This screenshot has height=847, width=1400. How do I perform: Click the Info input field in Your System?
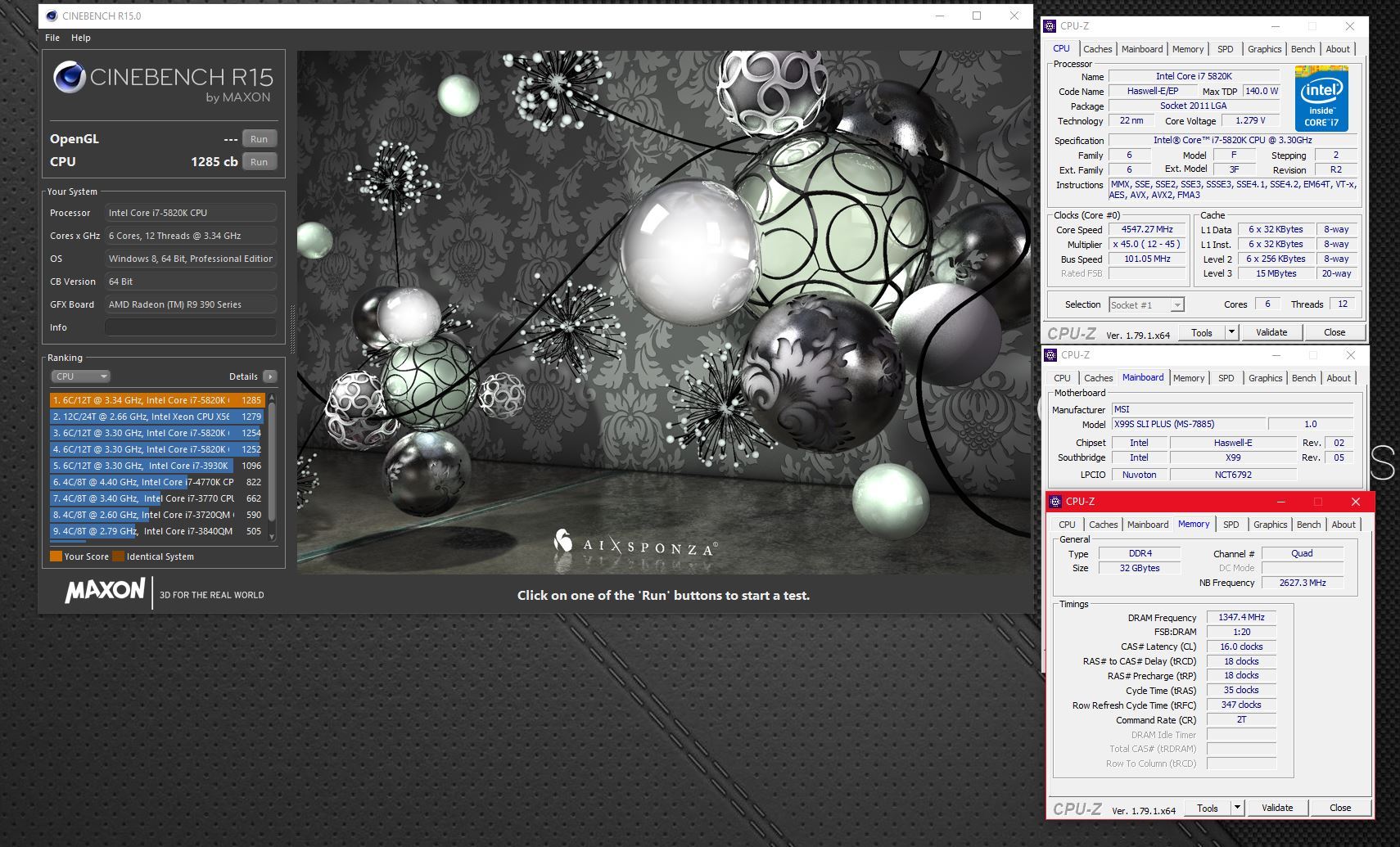coord(190,327)
